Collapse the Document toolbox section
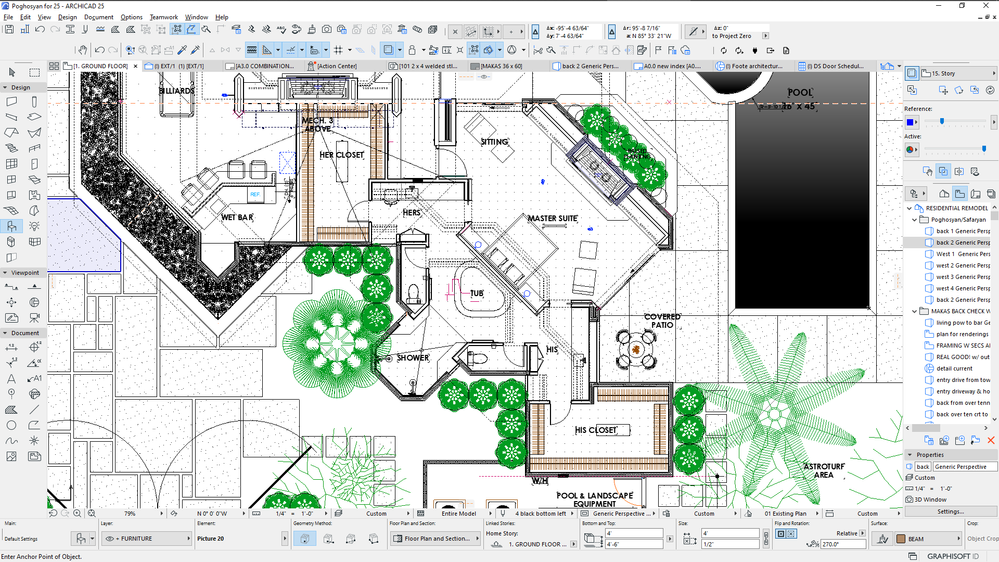This screenshot has width=999, height=562. click(5, 333)
